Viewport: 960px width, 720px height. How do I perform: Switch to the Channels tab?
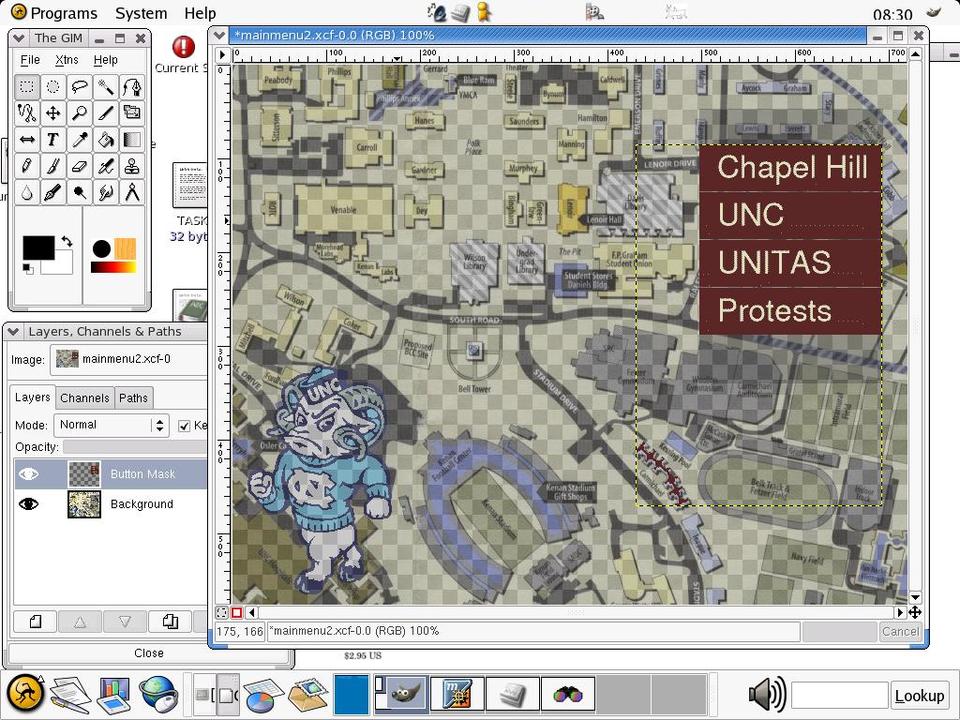pyautogui.click(x=85, y=398)
